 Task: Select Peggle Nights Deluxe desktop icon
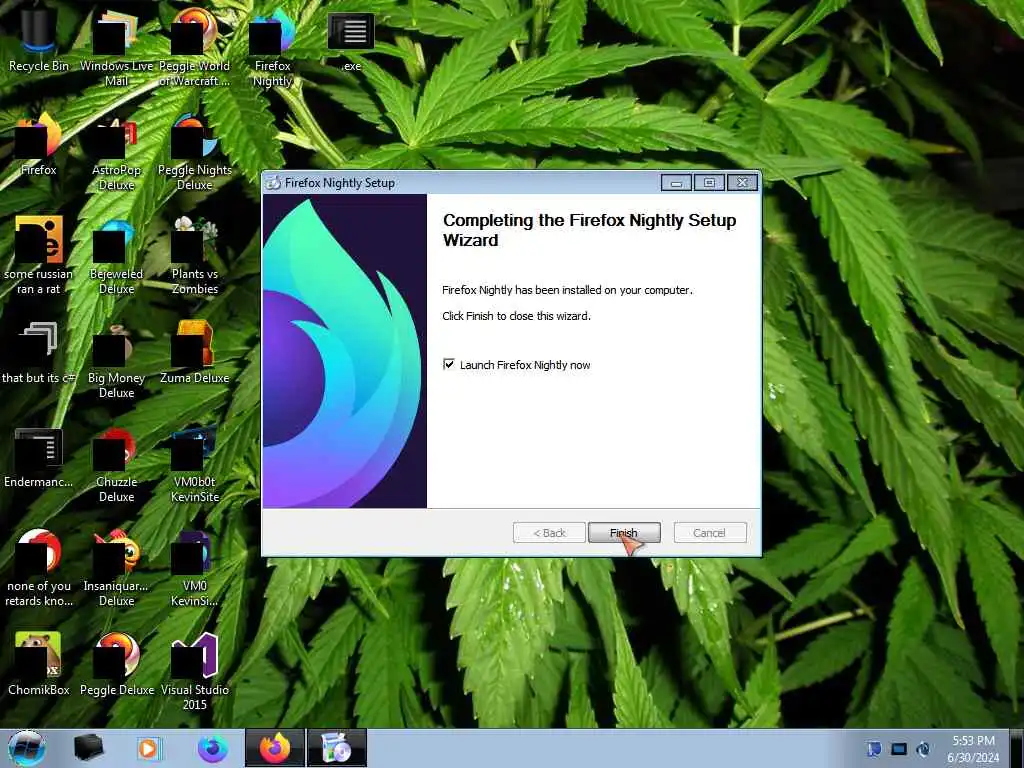coord(195,152)
